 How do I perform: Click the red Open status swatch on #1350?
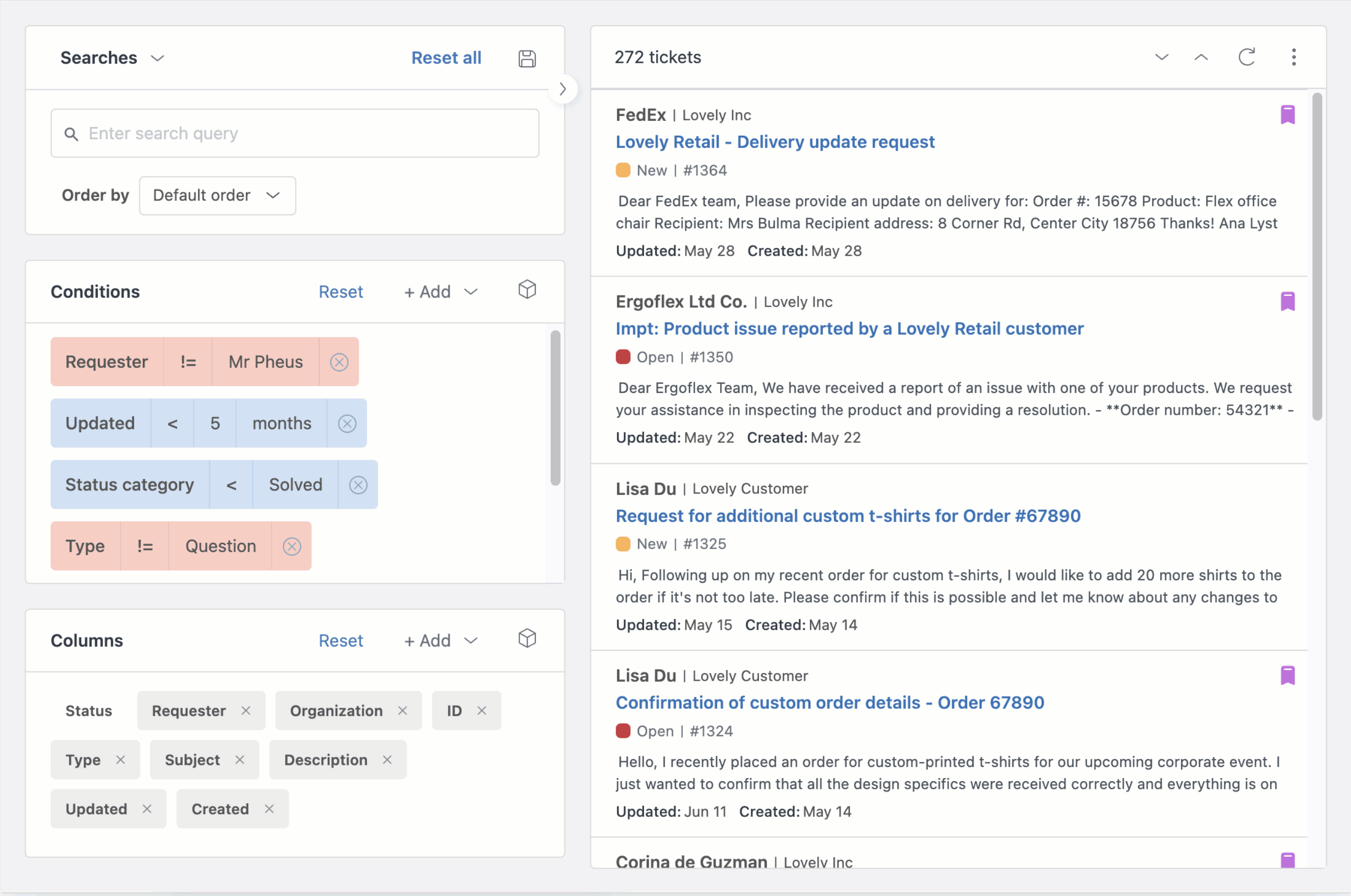pos(622,357)
